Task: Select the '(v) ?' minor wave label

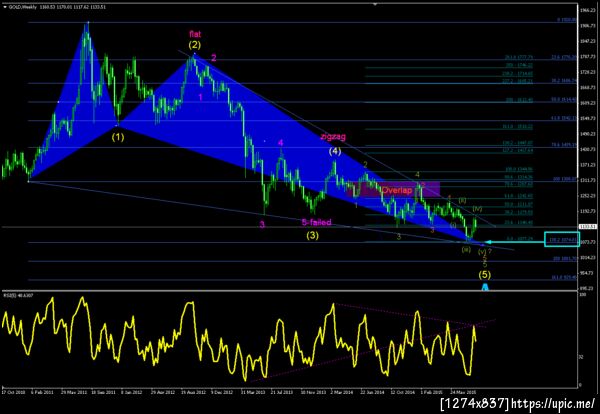Action: click(485, 251)
